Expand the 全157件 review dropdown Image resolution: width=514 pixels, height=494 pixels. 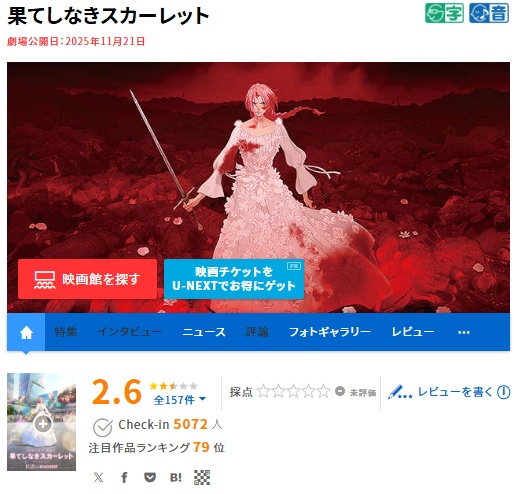pos(180,399)
